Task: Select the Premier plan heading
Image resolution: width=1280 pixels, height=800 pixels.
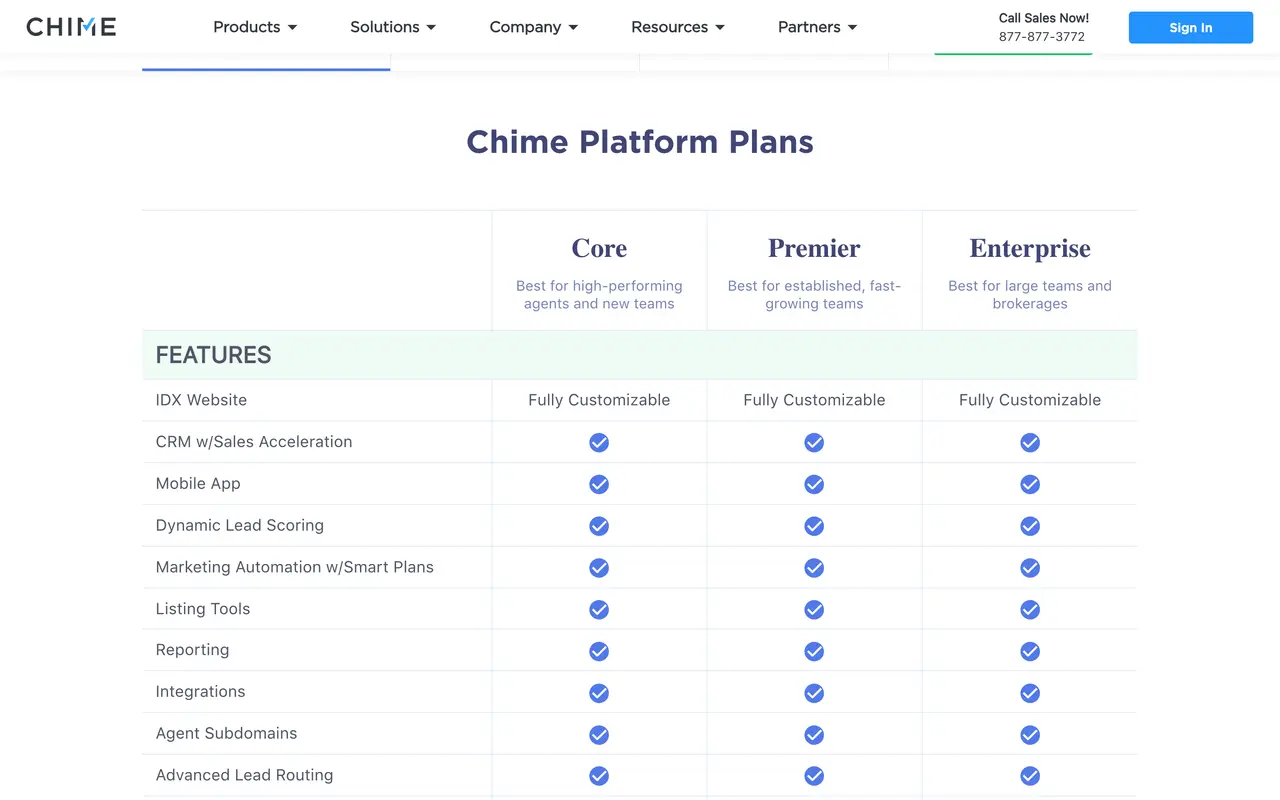Action: point(814,248)
